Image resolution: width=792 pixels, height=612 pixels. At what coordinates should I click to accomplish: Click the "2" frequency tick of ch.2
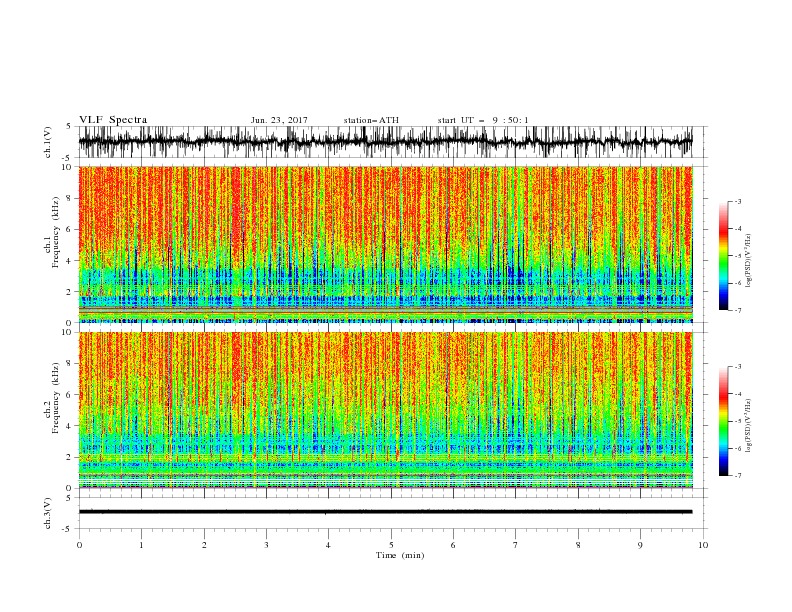point(69,457)
